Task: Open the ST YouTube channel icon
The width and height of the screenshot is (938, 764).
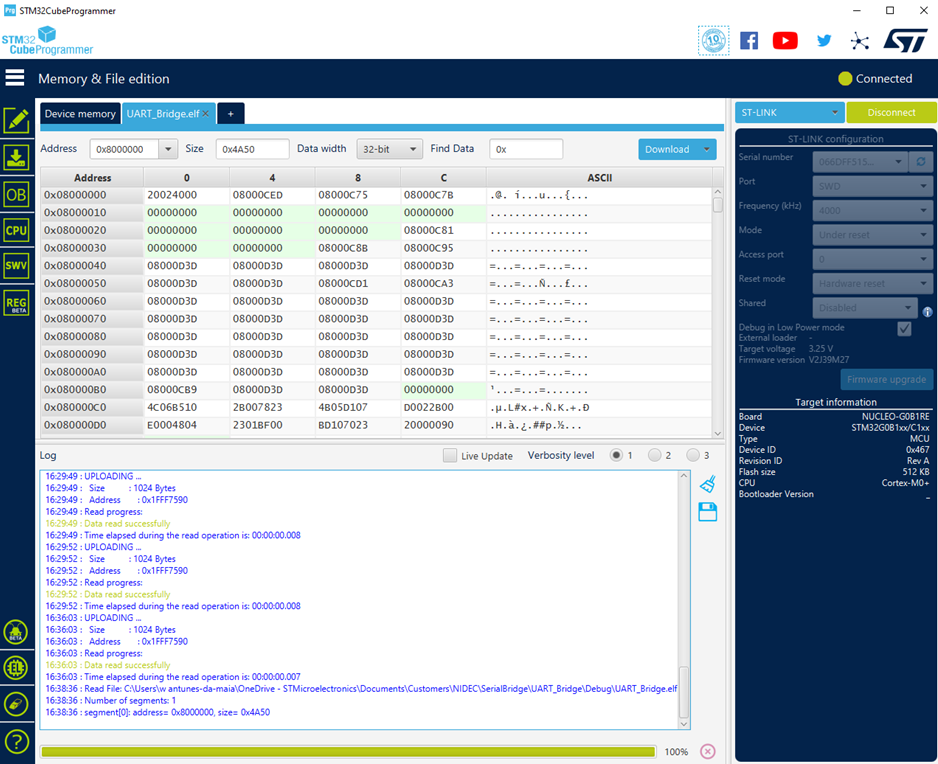Action: 785,41
